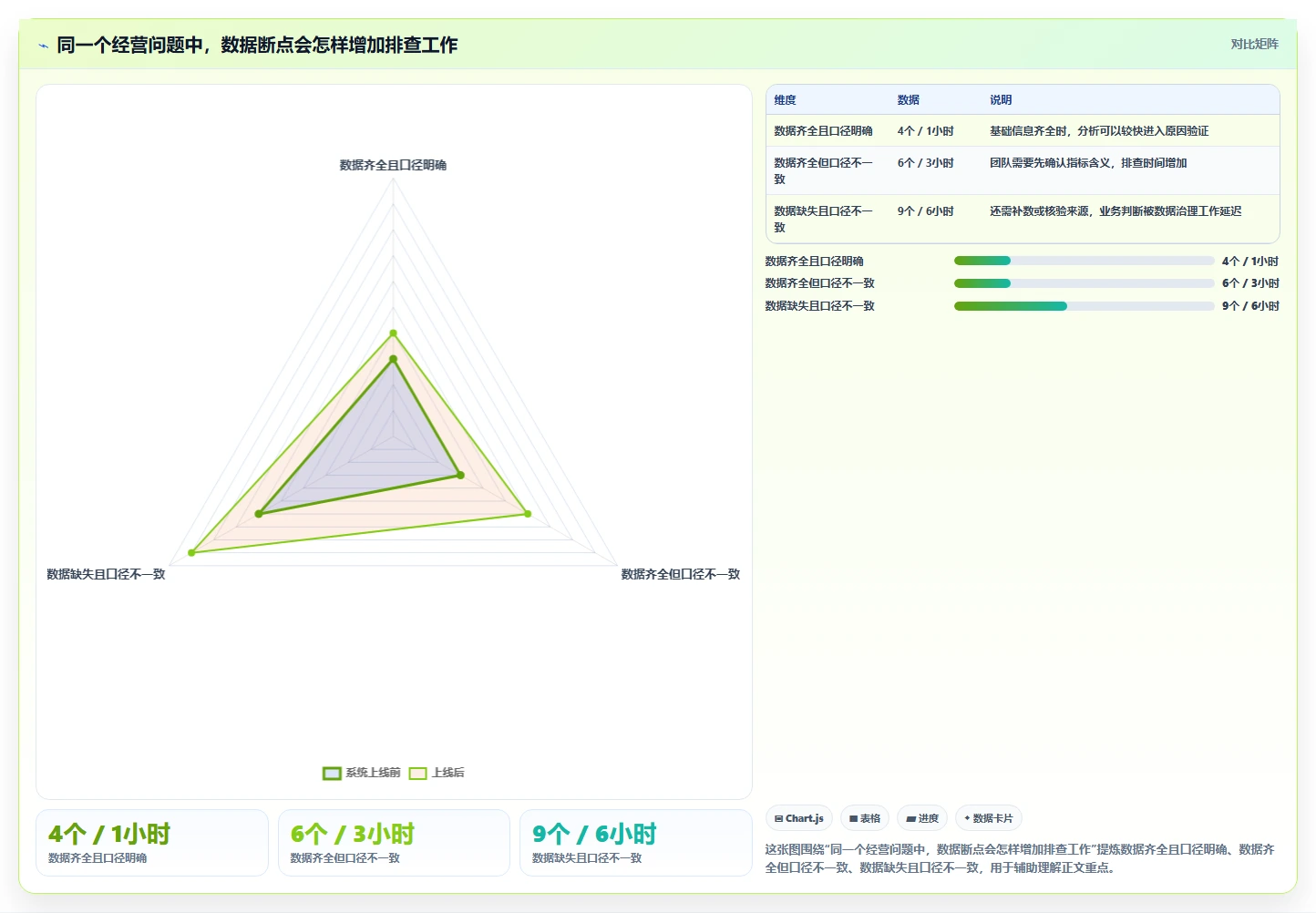The height and width of the screenshot is (913, 1316).
Task: Click the 6个 / 3小时 summary card
Action: click(394, 843)
